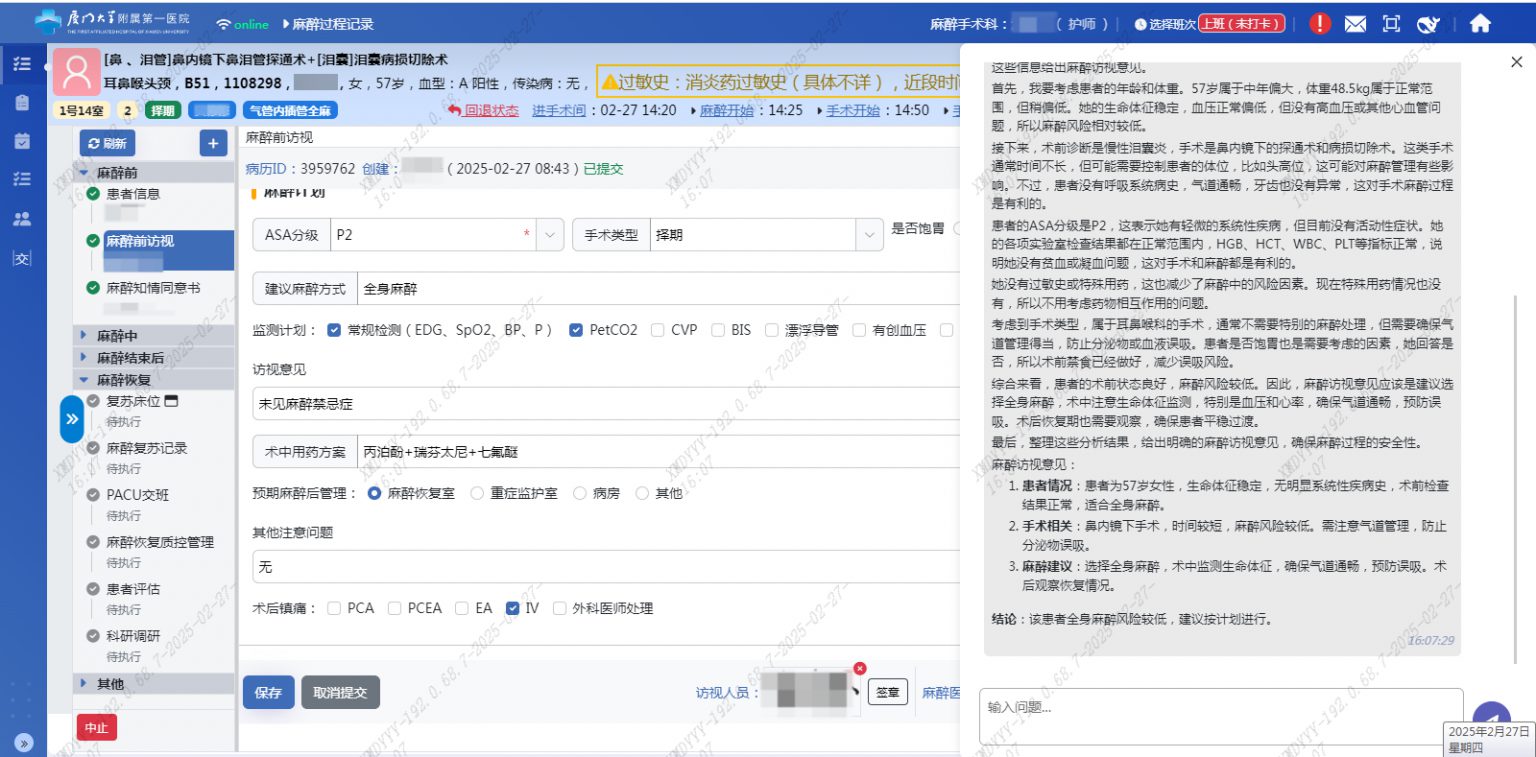Image resolution: width=1536 pixels, height=757 pixels.
Task: Open 麻醉复苏记录 tree item
Action: [147, 448]
